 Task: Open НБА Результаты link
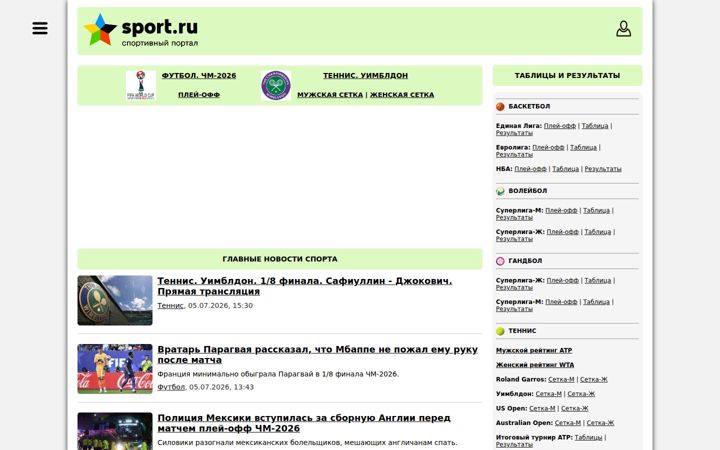pos(603,169)
